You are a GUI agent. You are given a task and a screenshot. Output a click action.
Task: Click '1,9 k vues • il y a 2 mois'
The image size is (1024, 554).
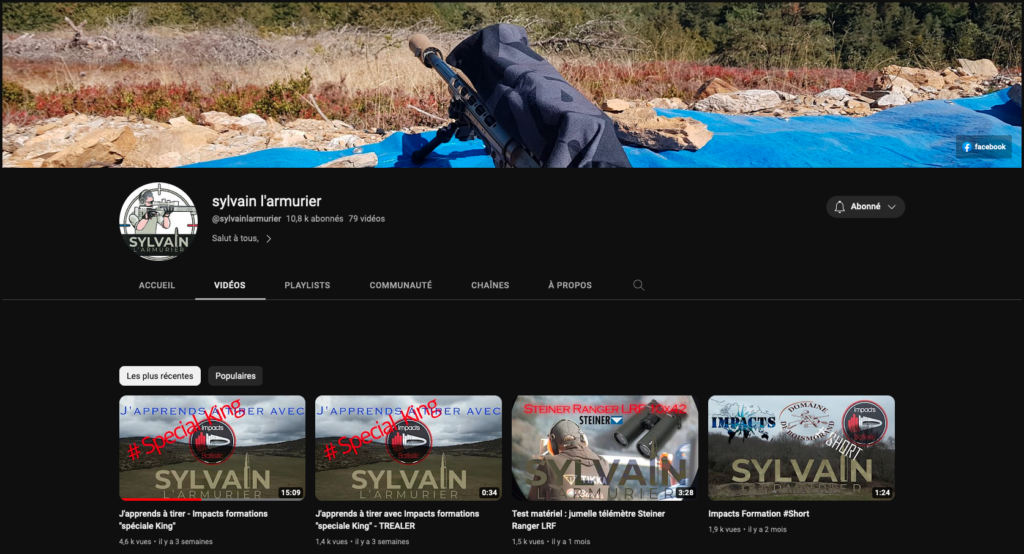coord(747,529)
